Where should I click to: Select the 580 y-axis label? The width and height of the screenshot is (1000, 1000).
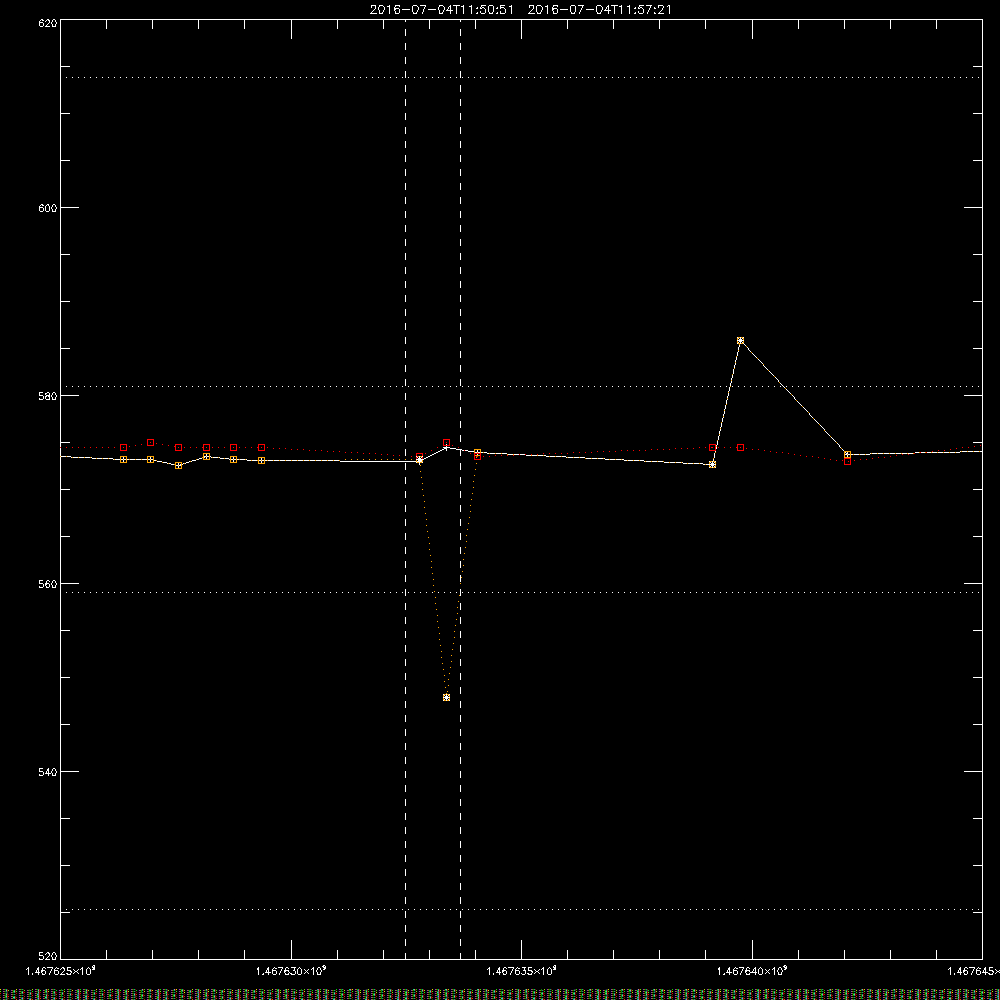click(48, 396)
